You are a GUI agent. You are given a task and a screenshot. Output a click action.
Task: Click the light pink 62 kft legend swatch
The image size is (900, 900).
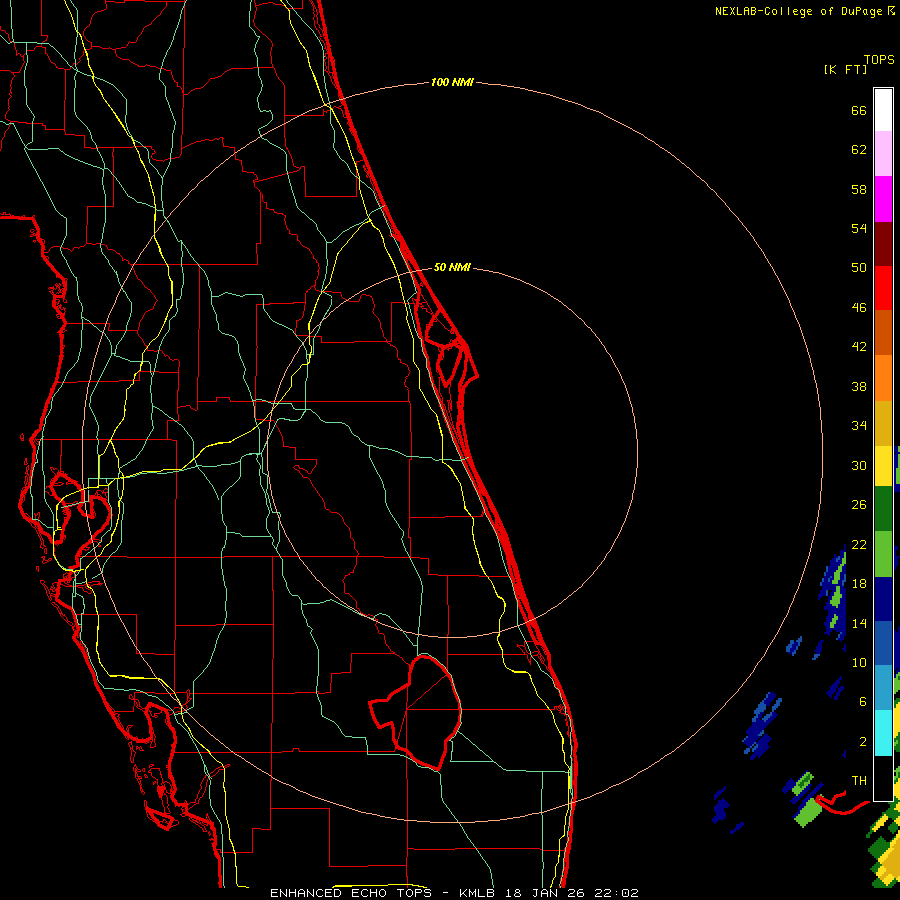883,154
